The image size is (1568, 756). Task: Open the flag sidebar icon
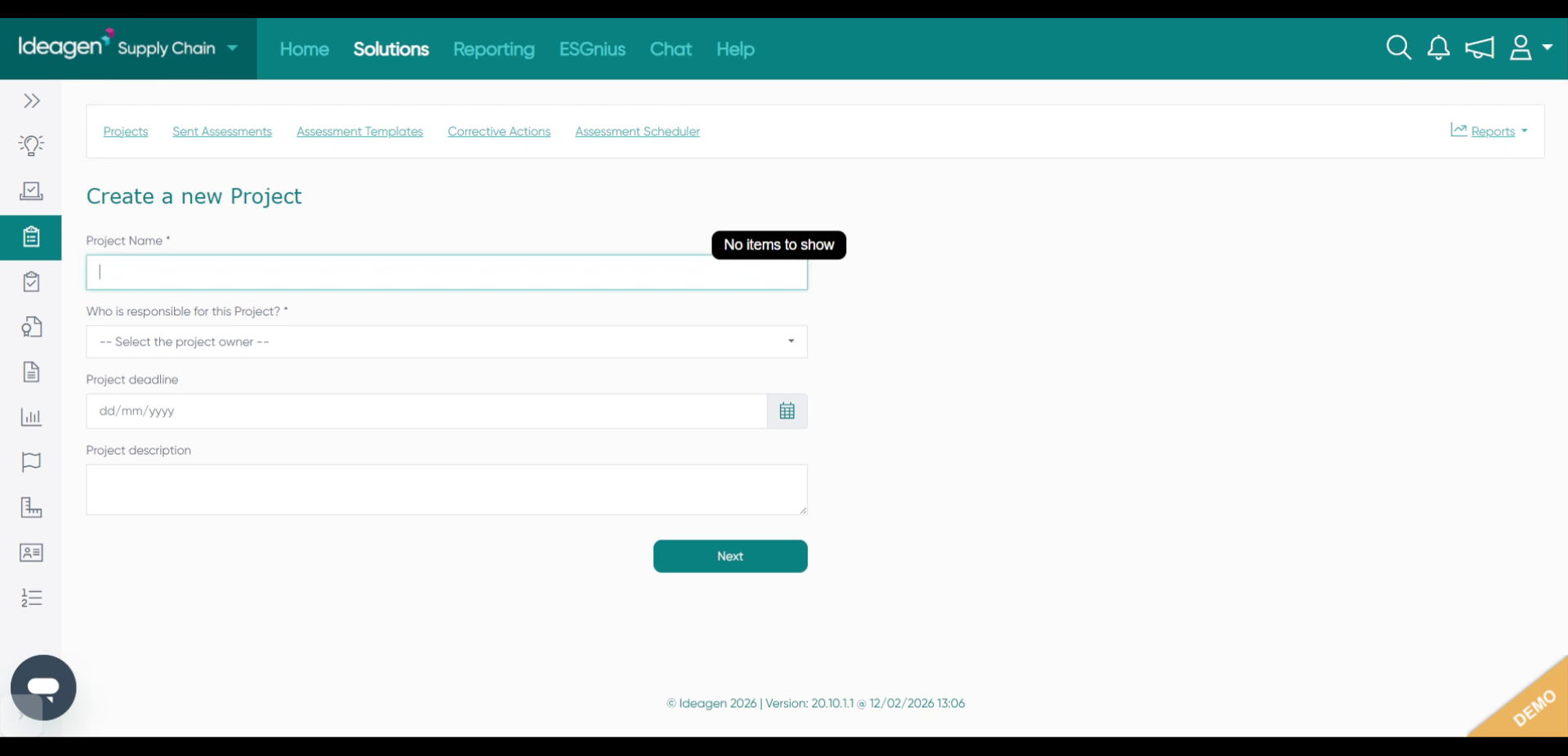(31, 462)
